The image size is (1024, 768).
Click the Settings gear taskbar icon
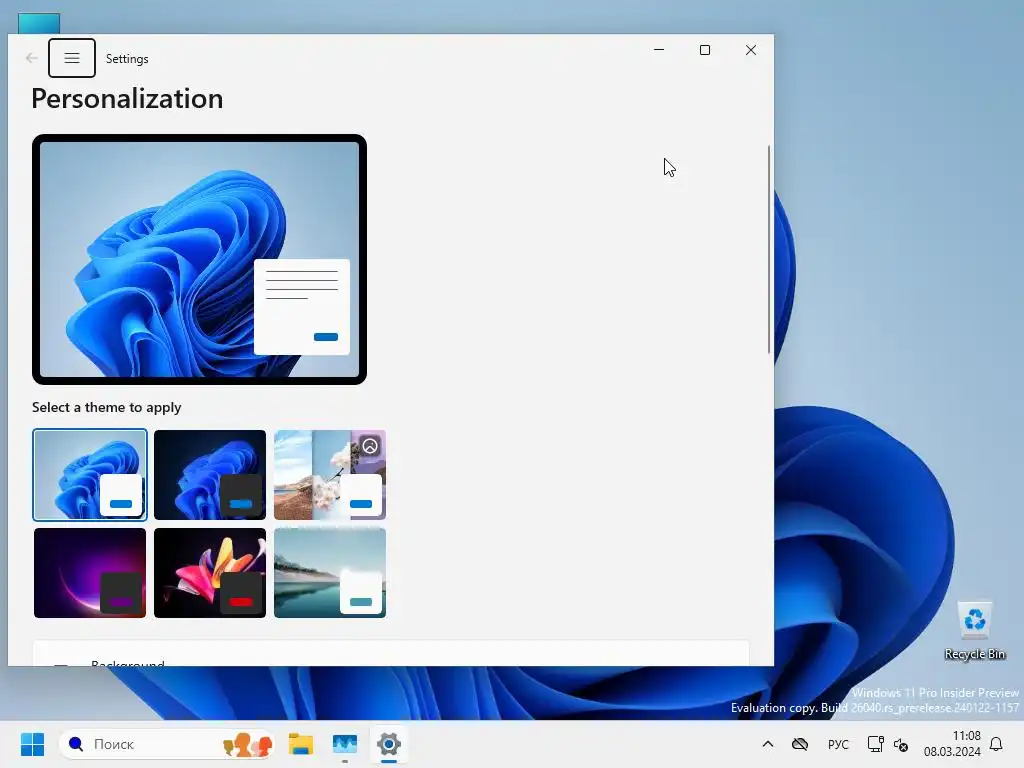click(x=389, y=744)
